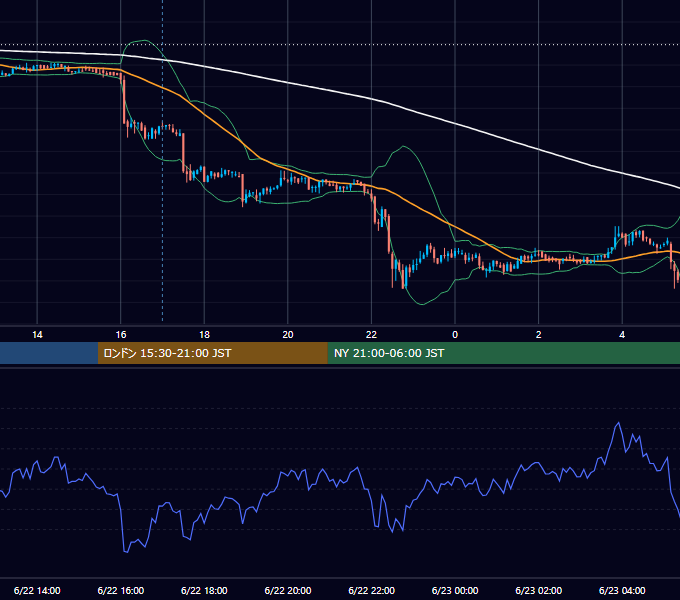Click the 6/22 16:00 date label
This screenshot has width=680, height=600.
(121, 590)
